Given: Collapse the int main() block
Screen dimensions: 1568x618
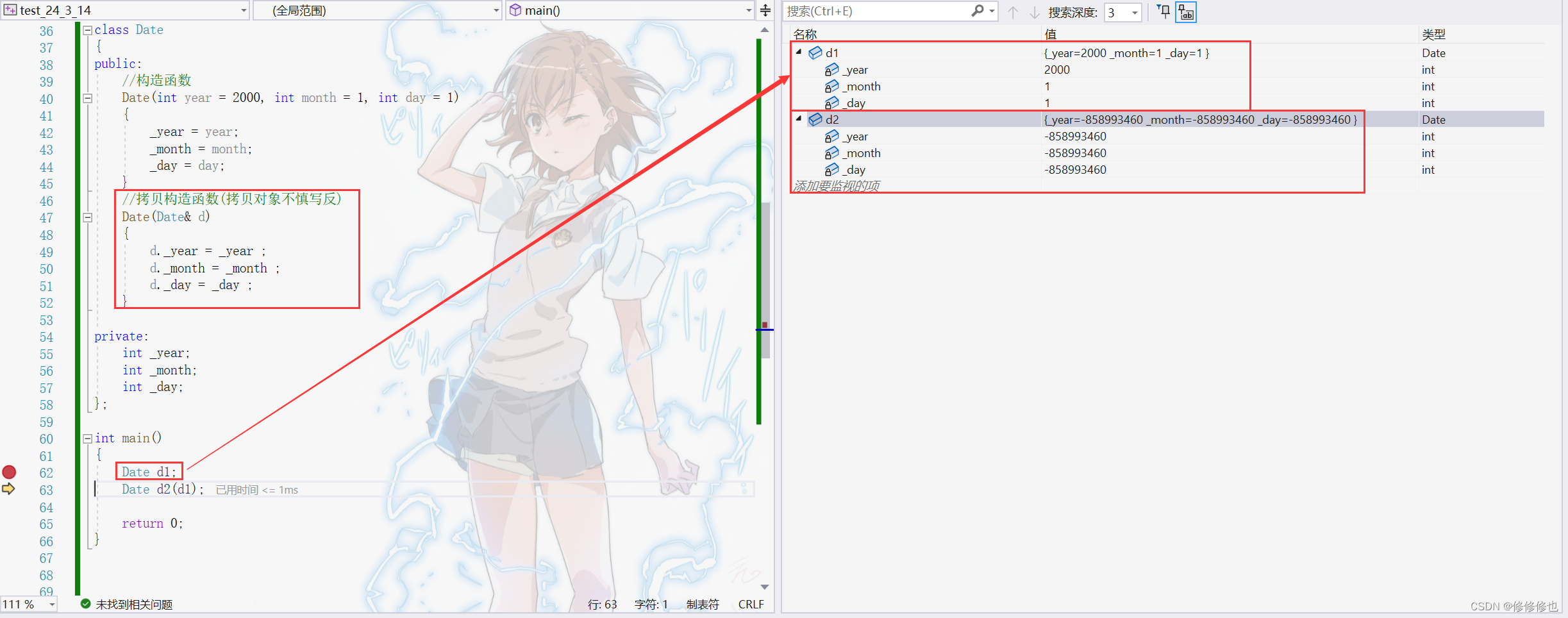Looking at the screenshot, I should [x=88, y=438].
